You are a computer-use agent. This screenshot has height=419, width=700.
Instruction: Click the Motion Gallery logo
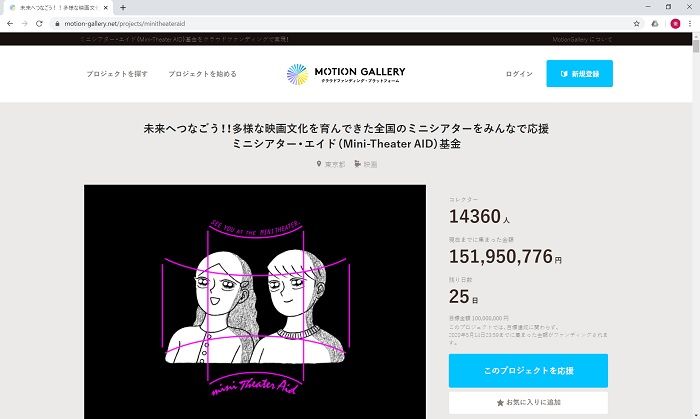[x=346, y=74]
